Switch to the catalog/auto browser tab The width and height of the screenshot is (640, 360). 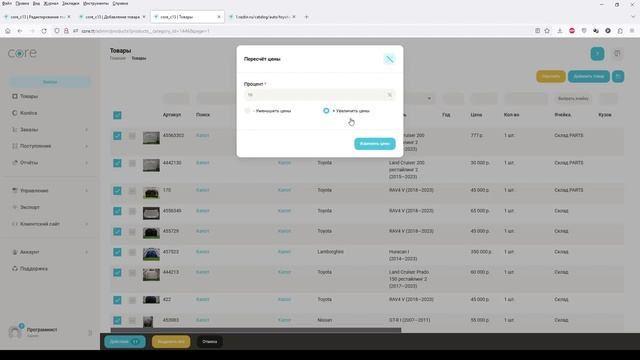[x=262, y=17]
